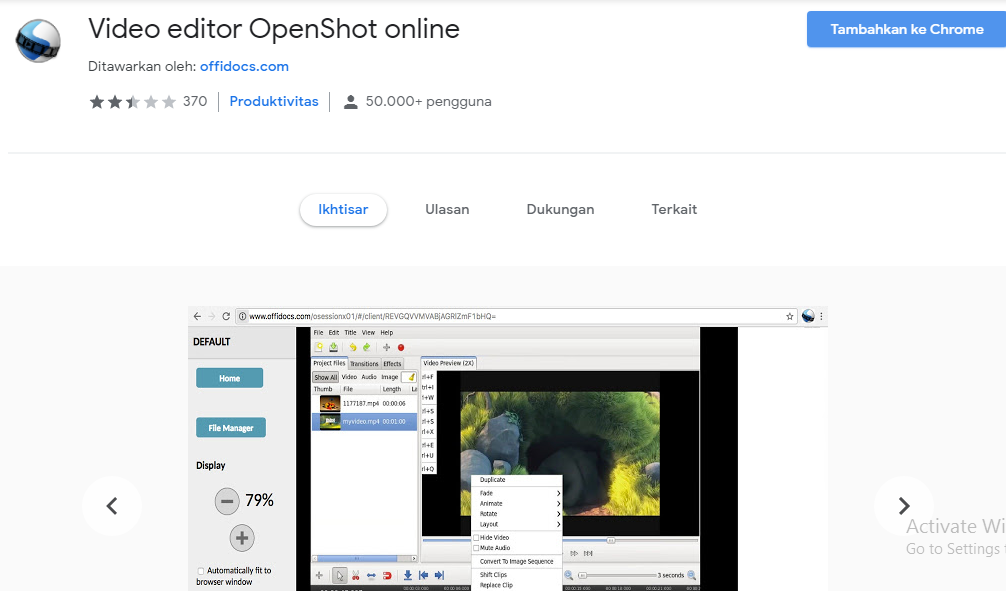
Task: Open the Help menu in OpenShot
Action: [x=386, y=332]
